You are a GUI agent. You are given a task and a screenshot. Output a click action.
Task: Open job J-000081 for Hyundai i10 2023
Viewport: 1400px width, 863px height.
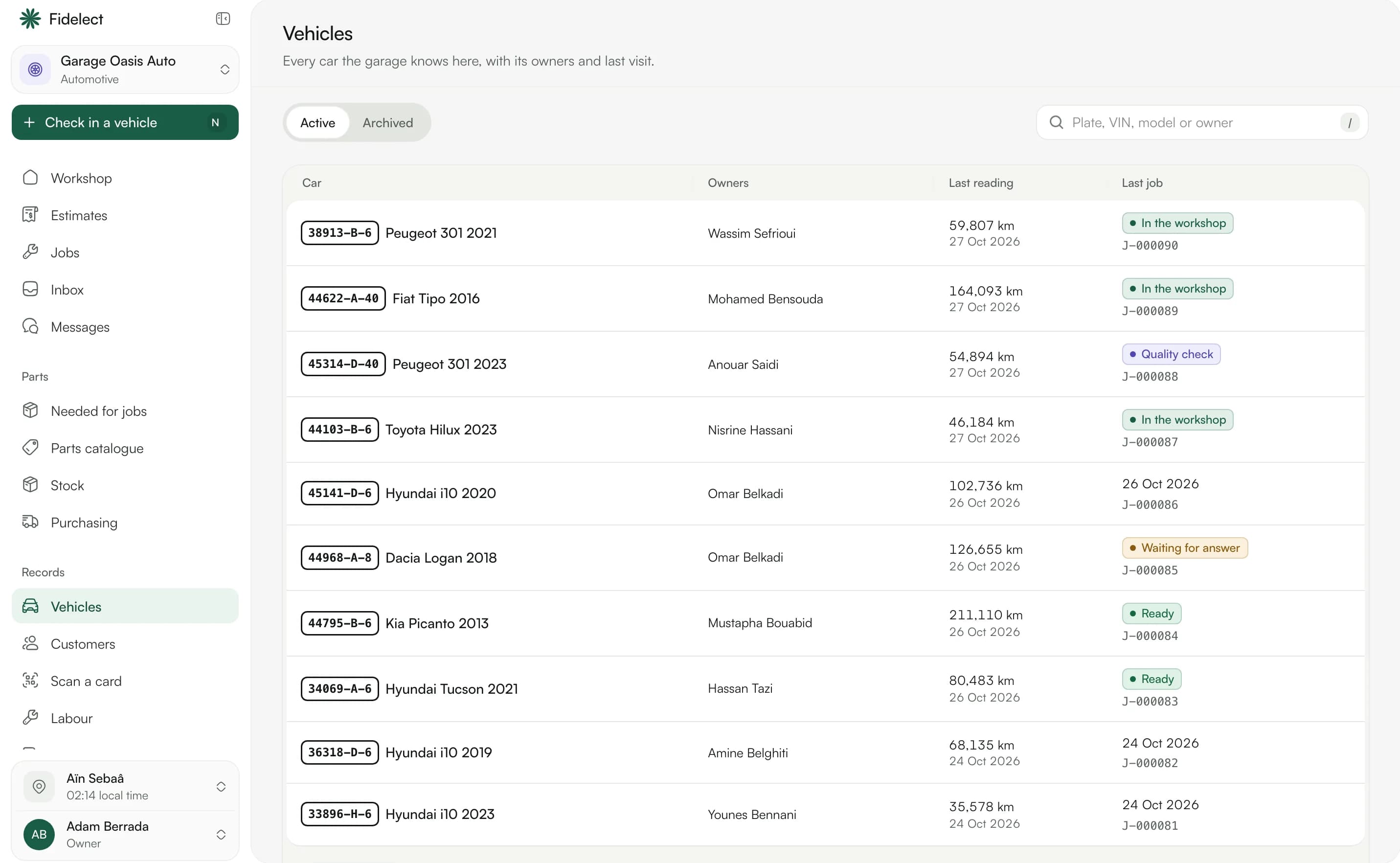pyautogui.click(x=1150, y=825)
